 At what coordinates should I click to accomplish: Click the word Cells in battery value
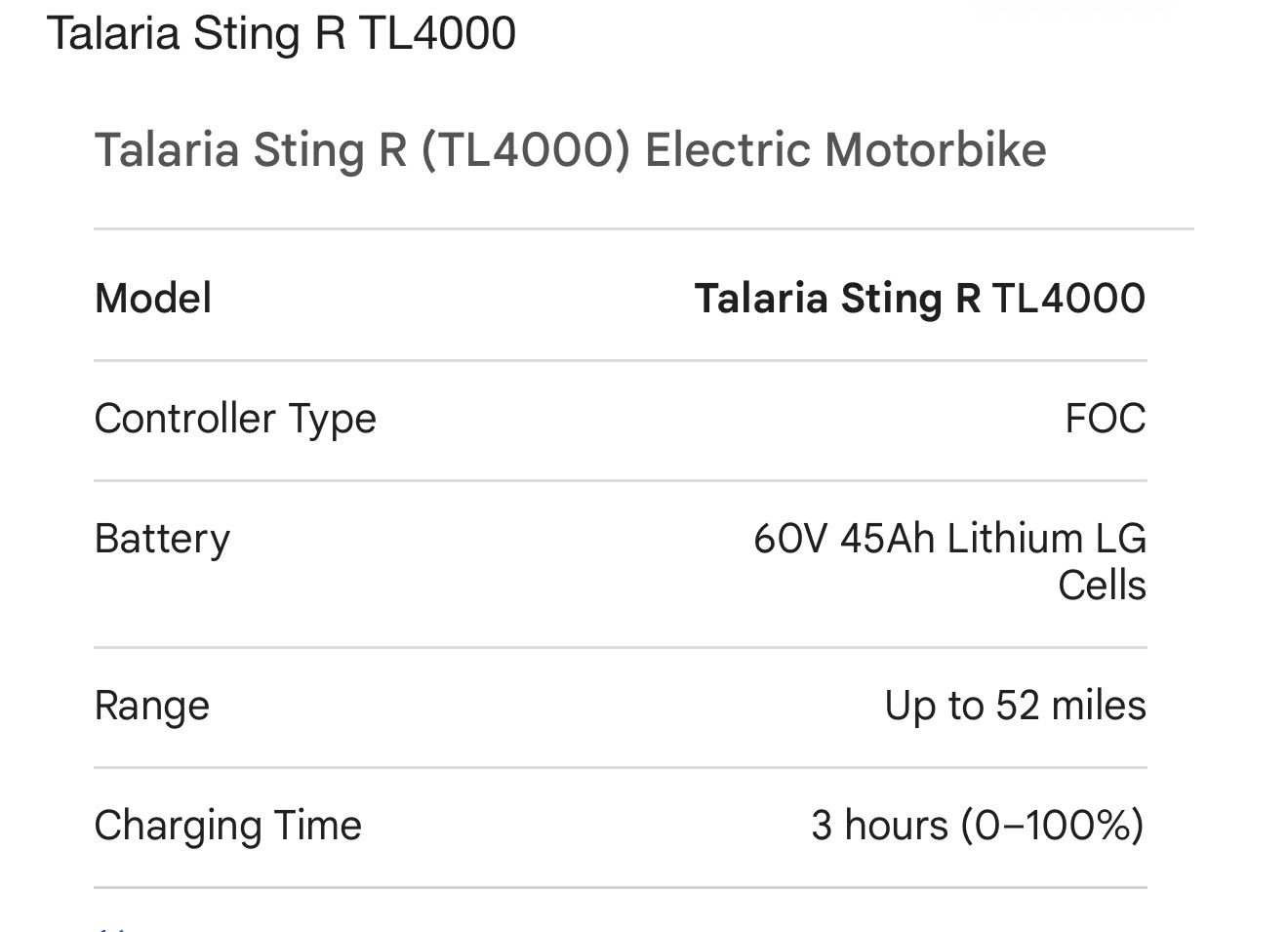[x=1102, y=586]
